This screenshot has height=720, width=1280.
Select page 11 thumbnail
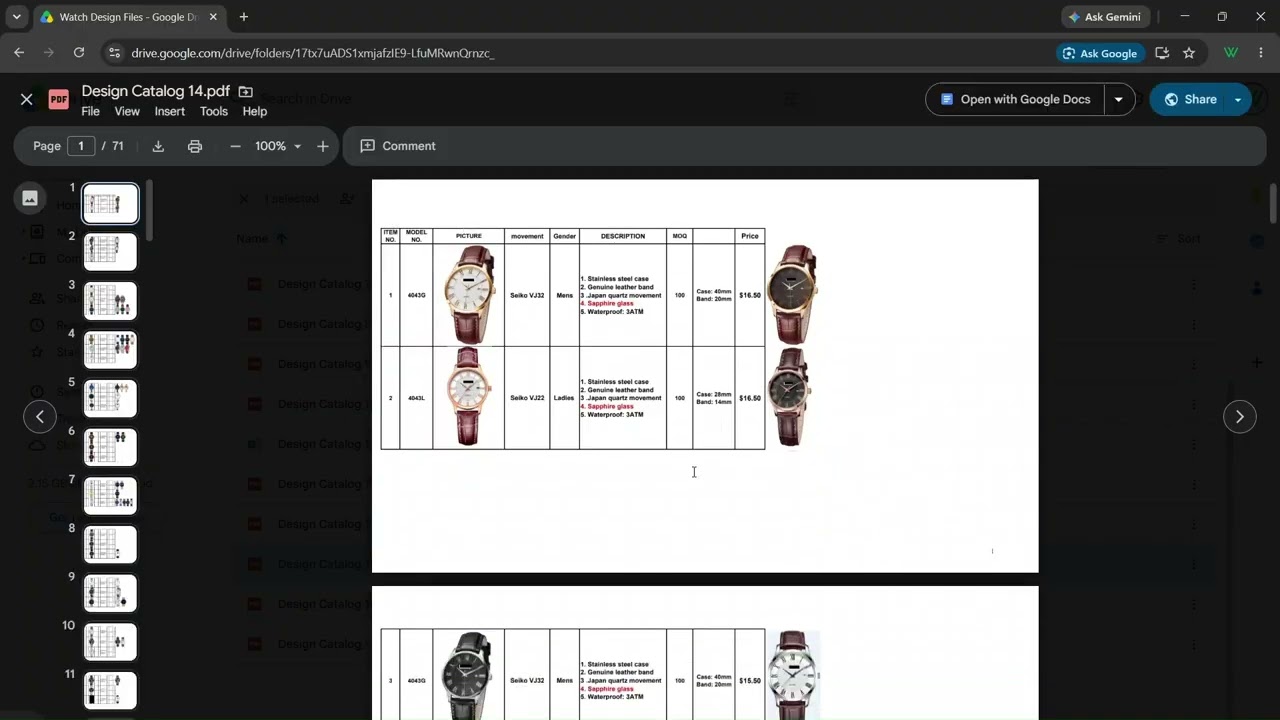tap(110, 691)
